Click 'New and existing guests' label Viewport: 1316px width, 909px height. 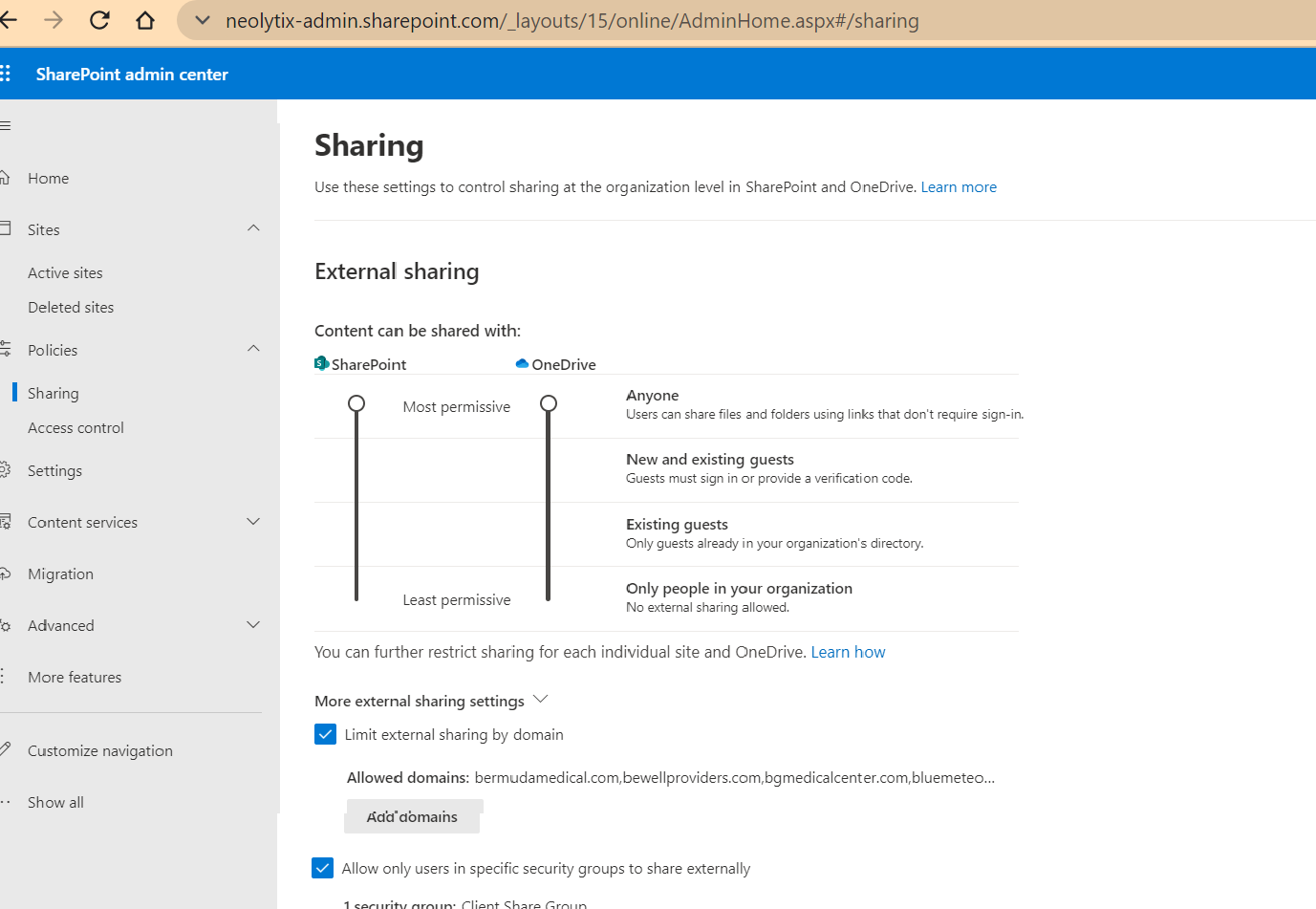coord(710,460)
